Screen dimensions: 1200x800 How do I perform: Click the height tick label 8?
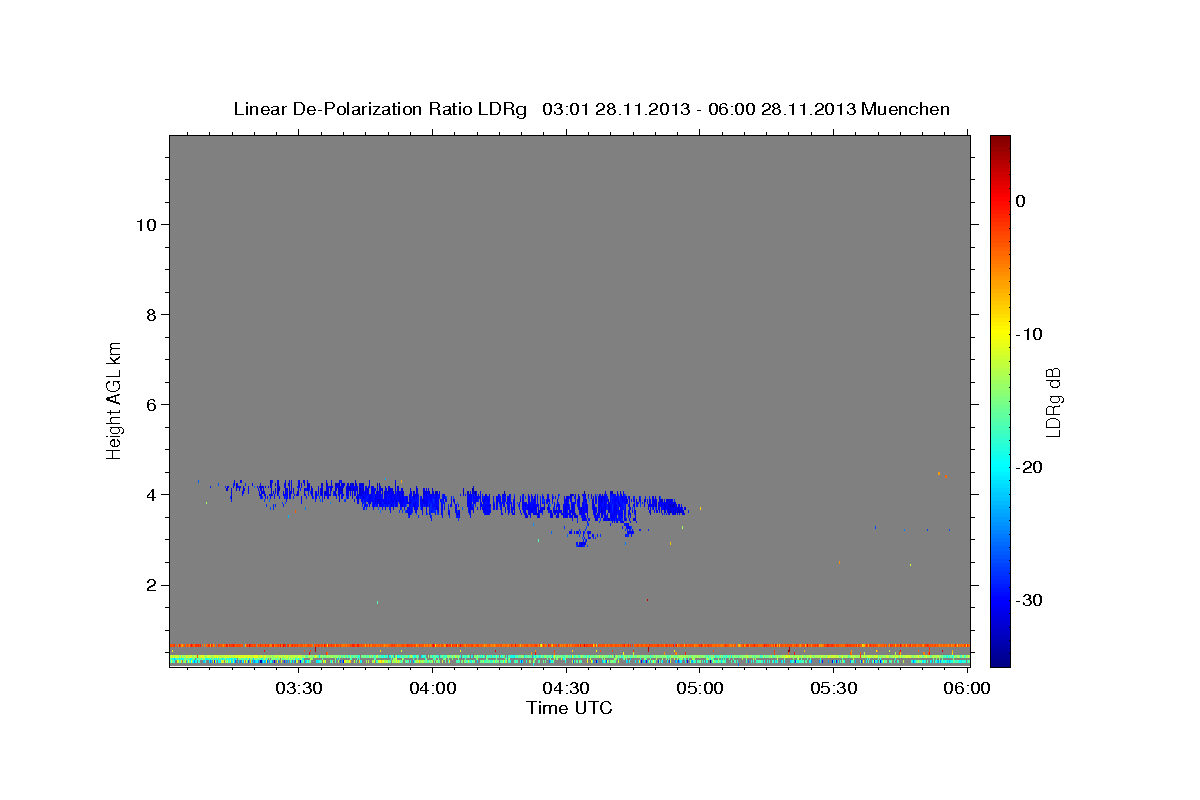[151, 315]
